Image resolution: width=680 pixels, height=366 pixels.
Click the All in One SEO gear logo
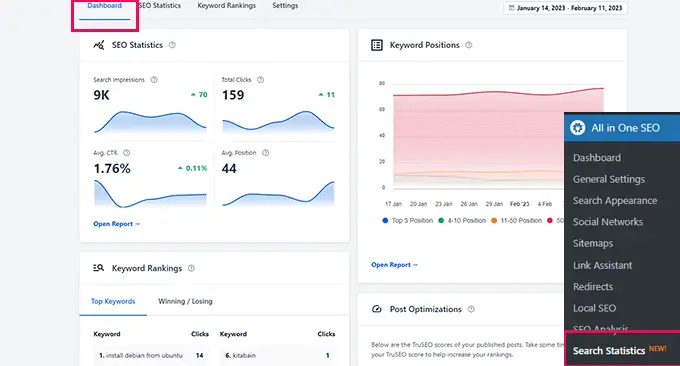[x=578, y=128]
